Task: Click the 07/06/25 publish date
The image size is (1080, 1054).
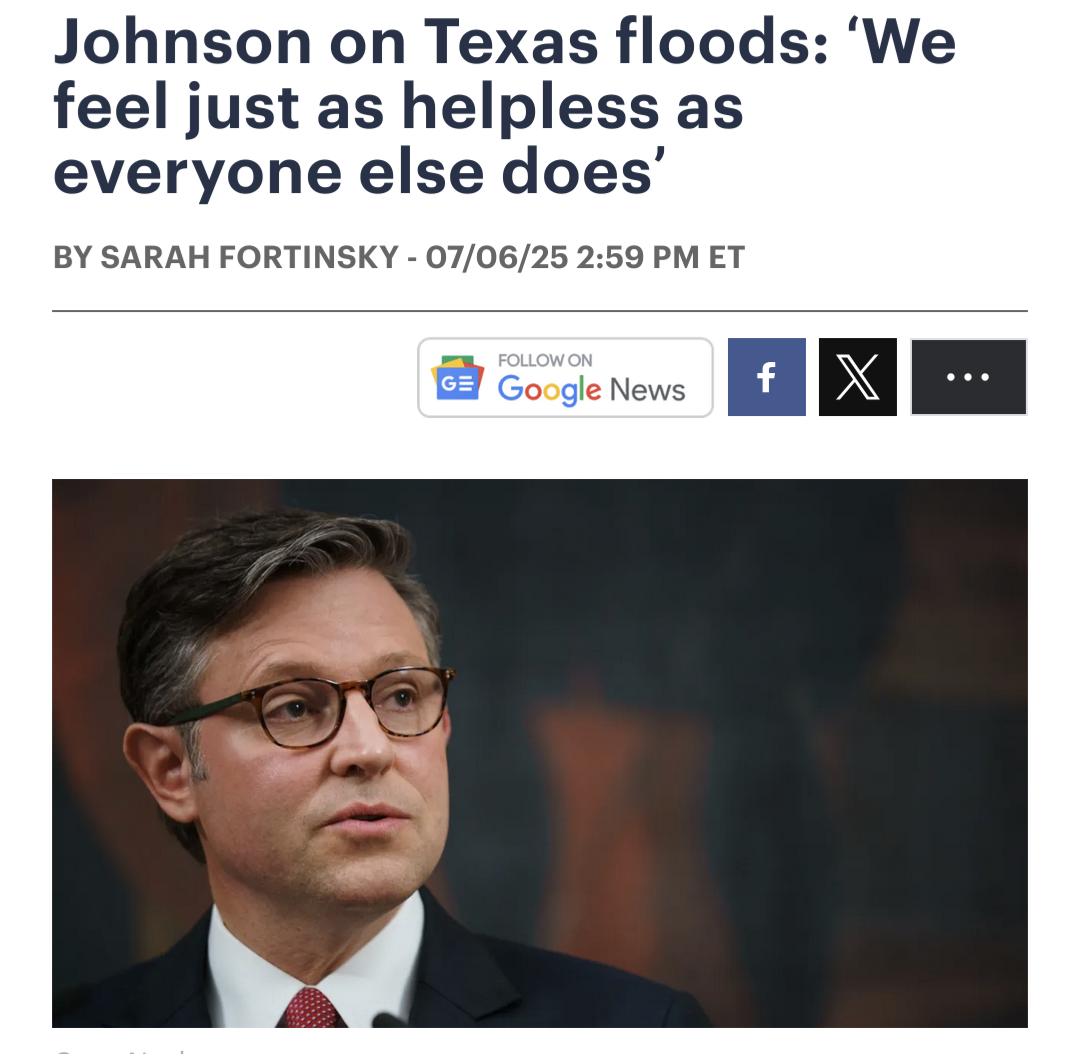Action: tap(497, 257)
